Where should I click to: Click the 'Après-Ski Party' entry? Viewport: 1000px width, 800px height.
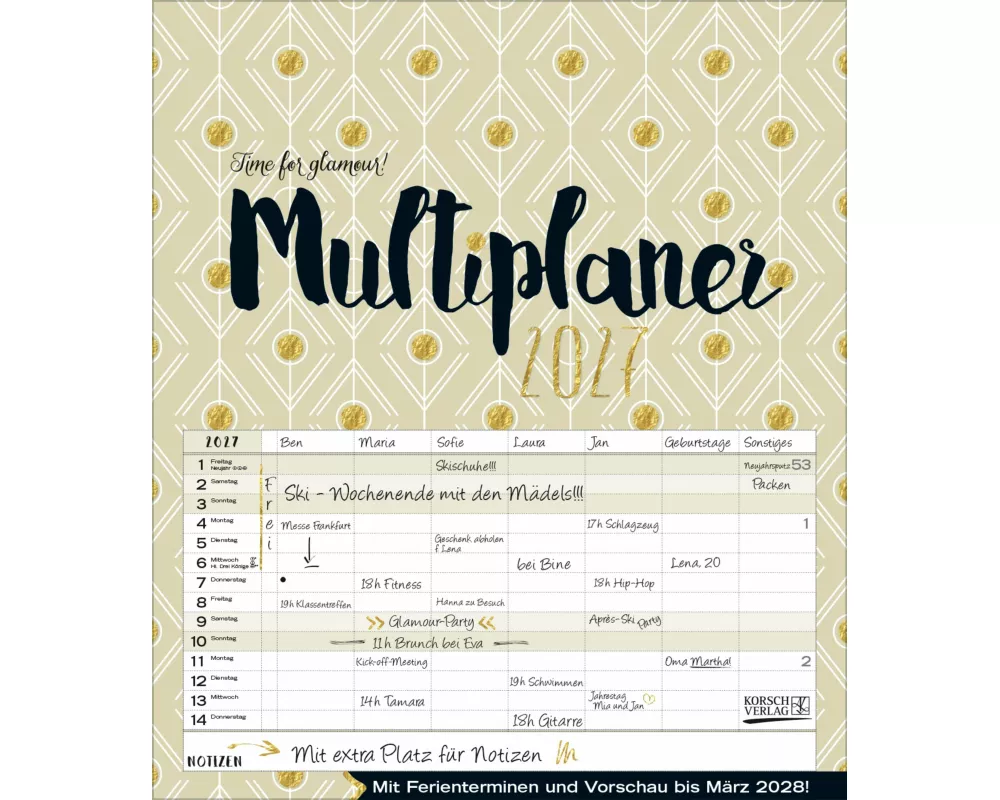625,619
